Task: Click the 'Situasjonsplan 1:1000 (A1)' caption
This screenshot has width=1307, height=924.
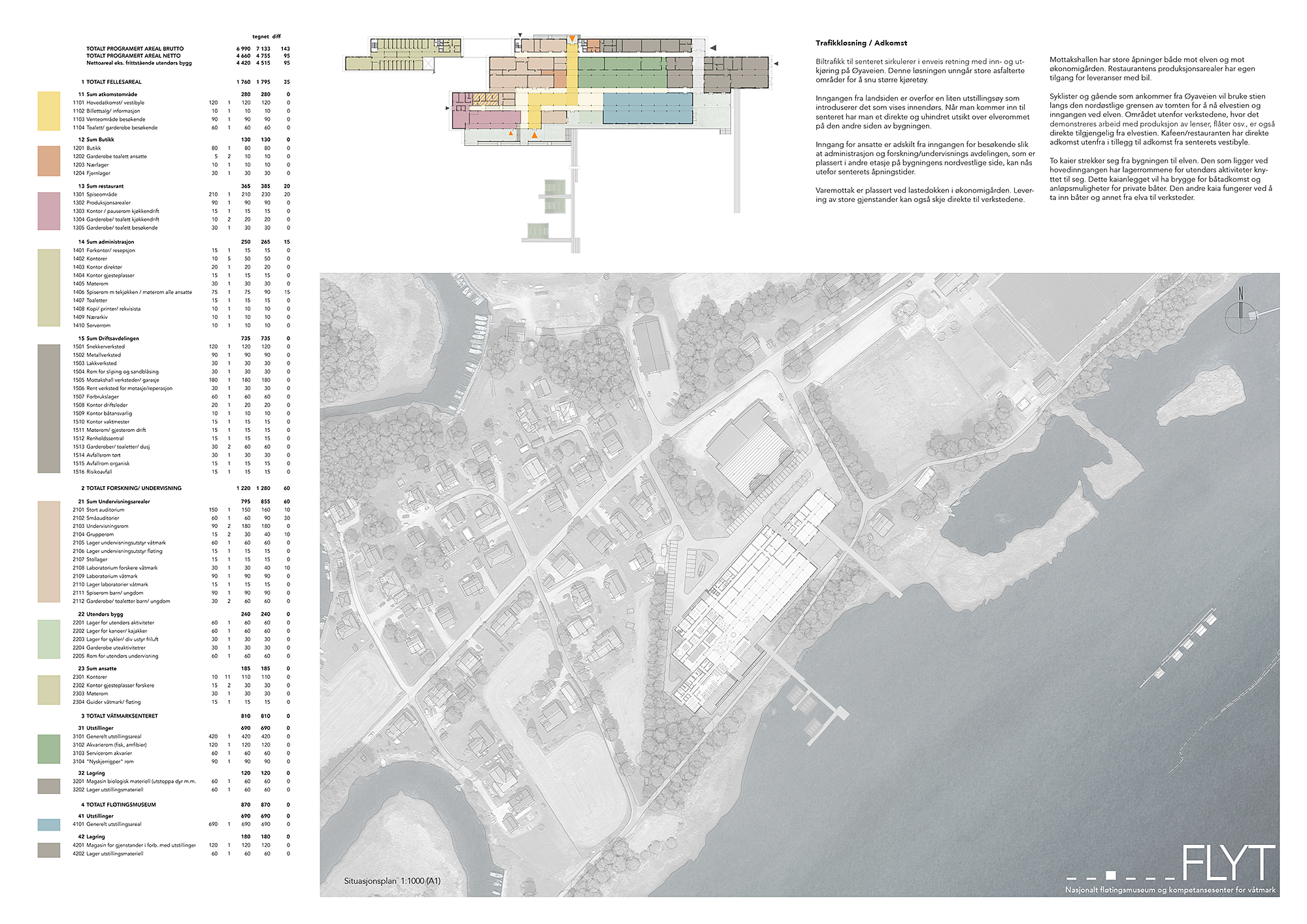Action: click(x=392, y=881)
